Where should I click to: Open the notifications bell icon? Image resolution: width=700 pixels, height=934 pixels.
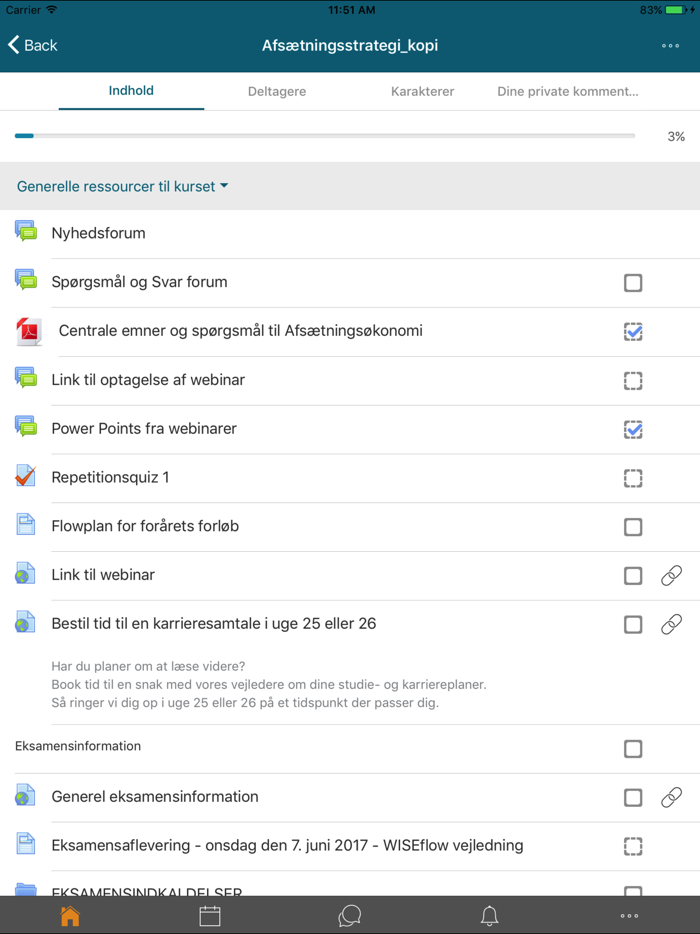click(489, 915)
